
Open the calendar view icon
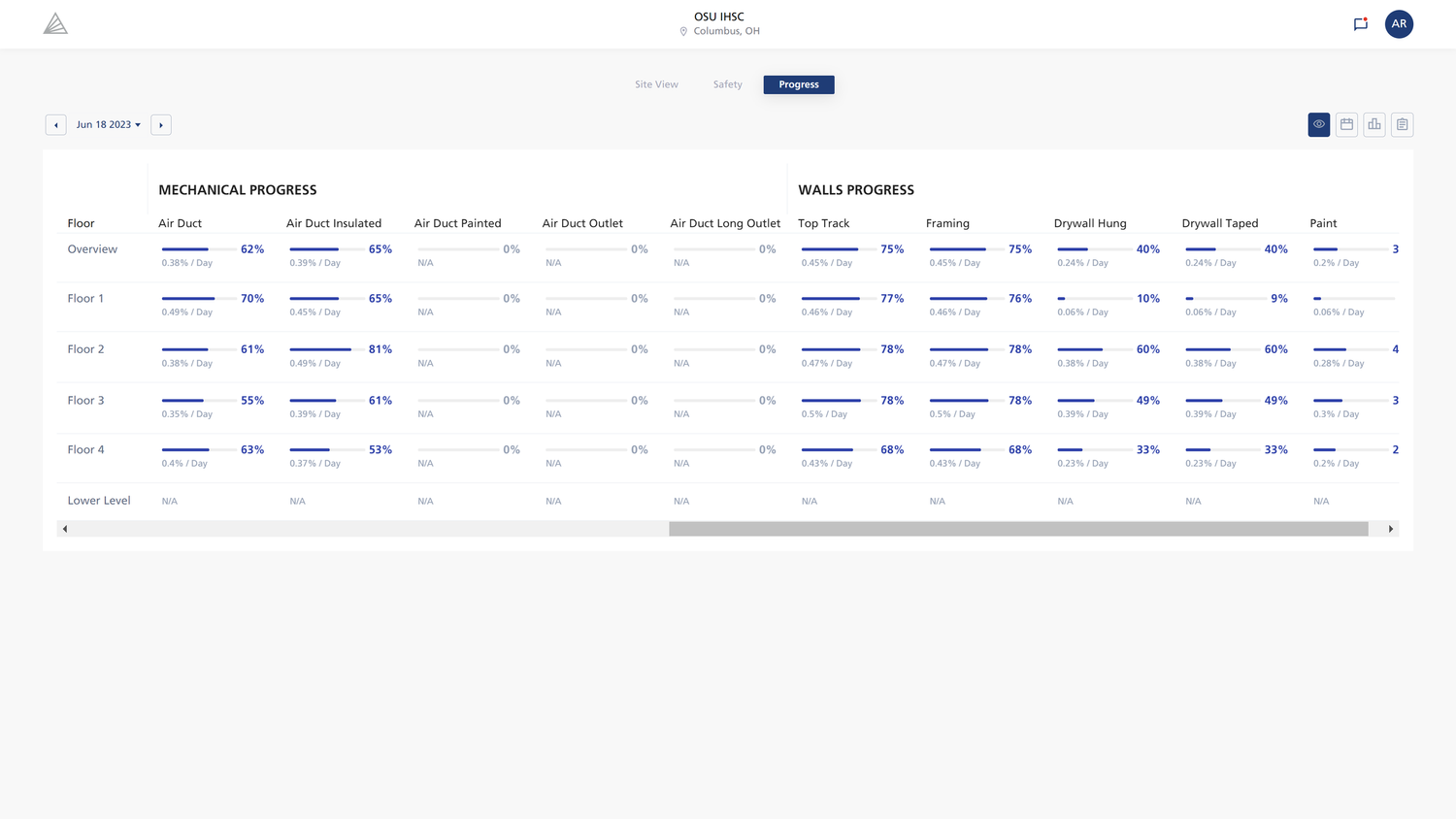[x=1346, y=124]
